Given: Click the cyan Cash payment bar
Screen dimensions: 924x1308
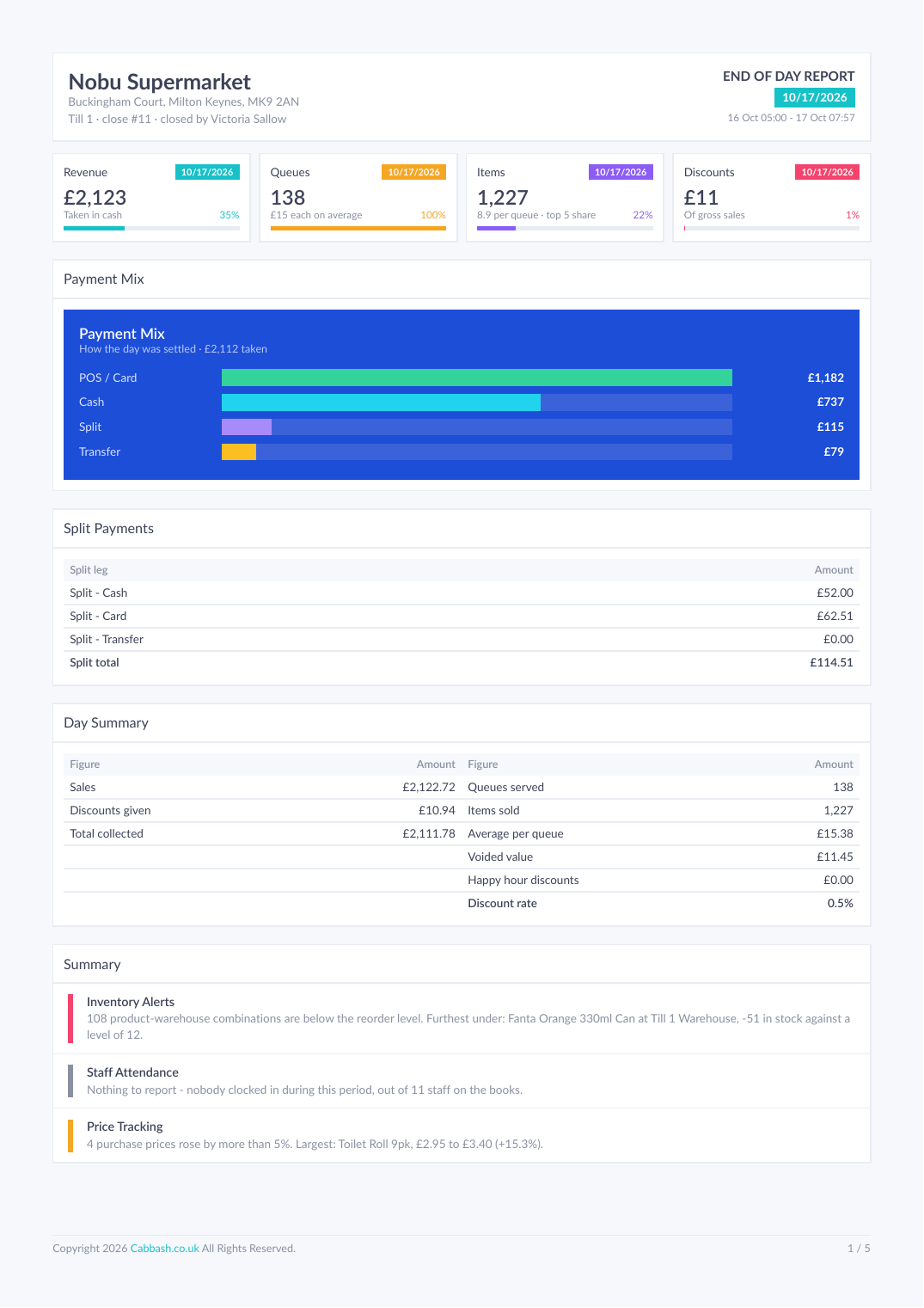Looking at the screenshot, I should [381, 402].
